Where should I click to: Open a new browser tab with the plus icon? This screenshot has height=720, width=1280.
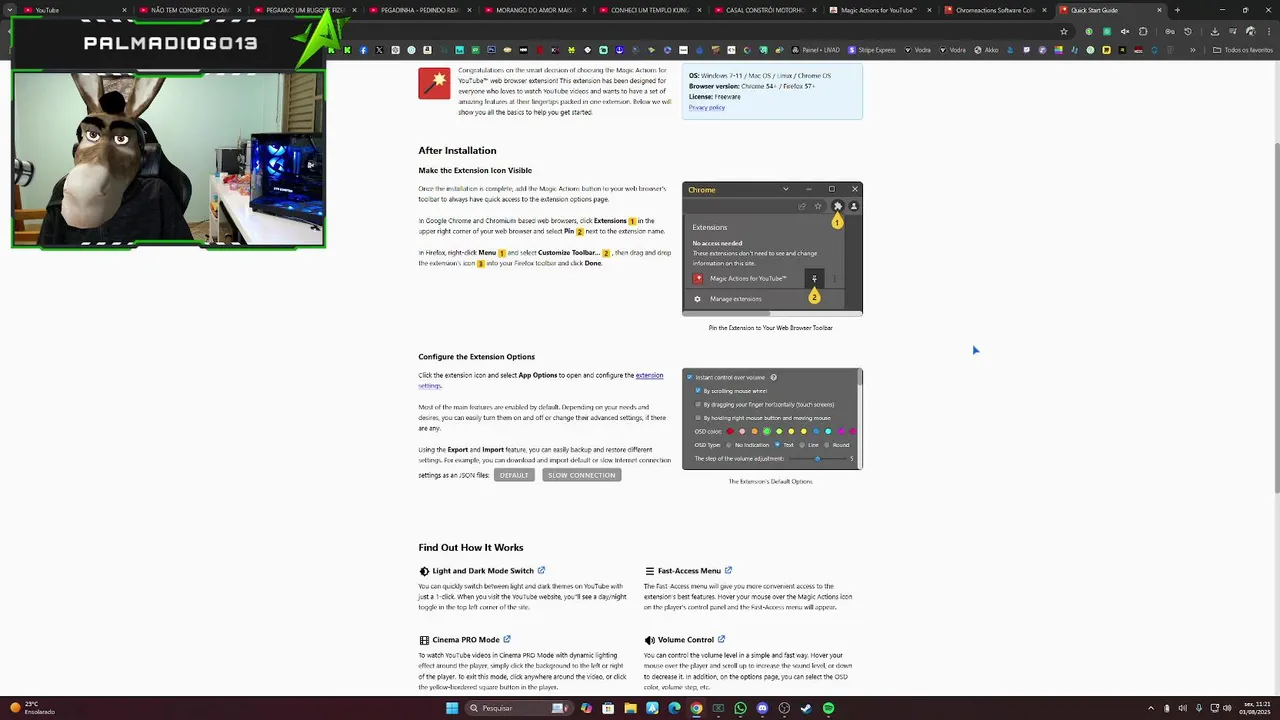pyautogui.click(x=1177, y=10)
